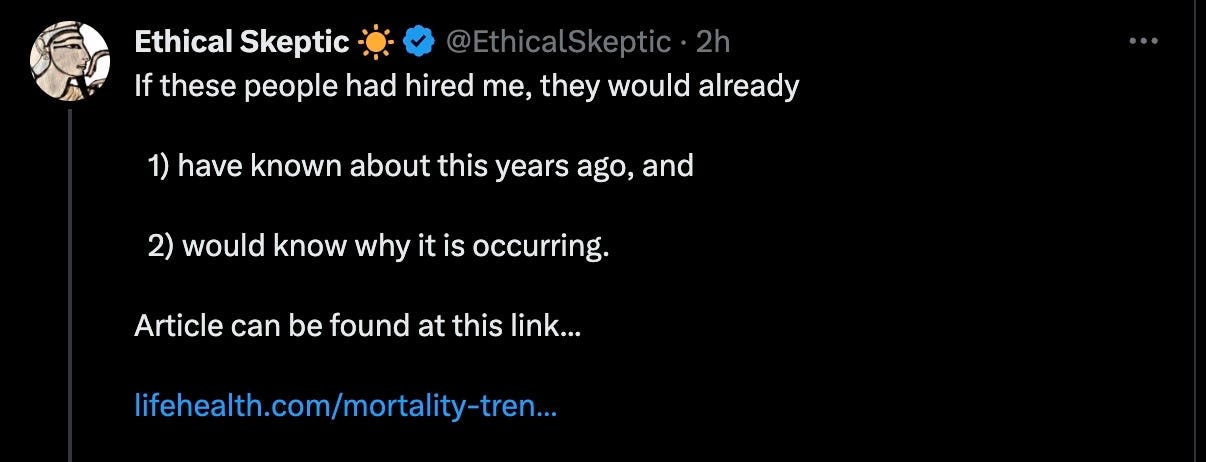Click the 2h timestamp

pyautogui.click(x=713, y=42)
